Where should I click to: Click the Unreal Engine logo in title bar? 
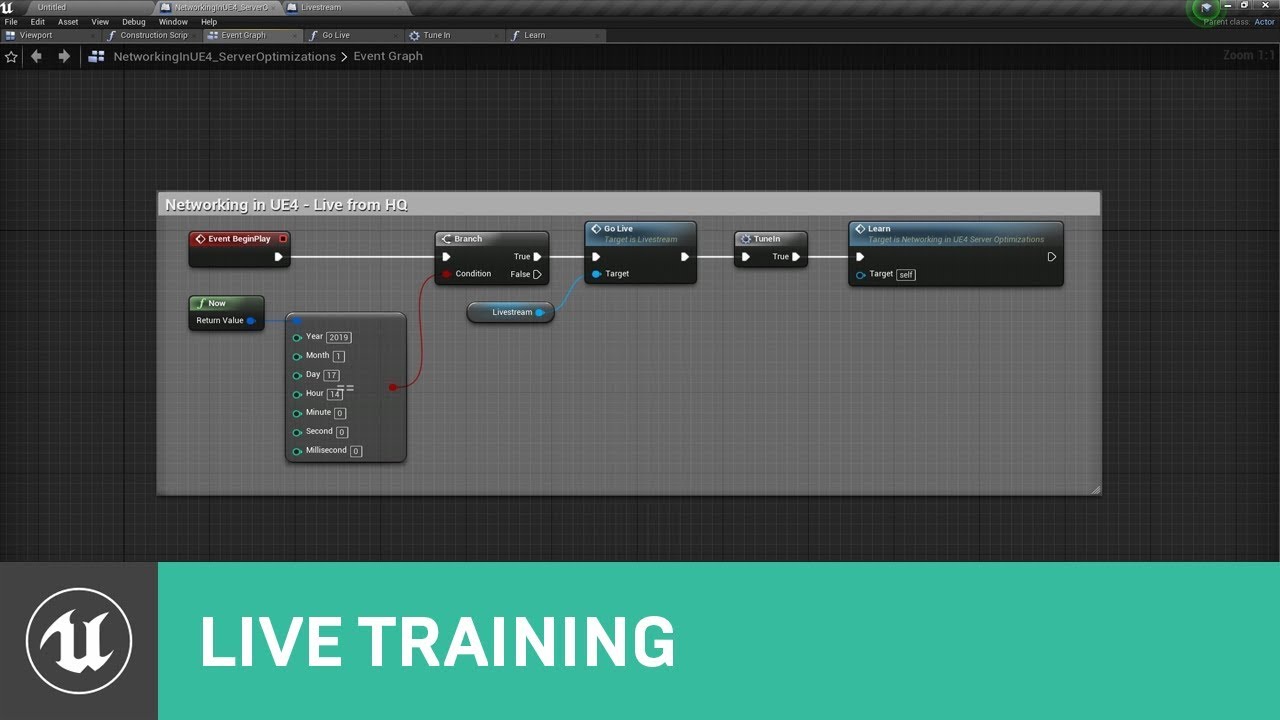[x=7, y=7]
